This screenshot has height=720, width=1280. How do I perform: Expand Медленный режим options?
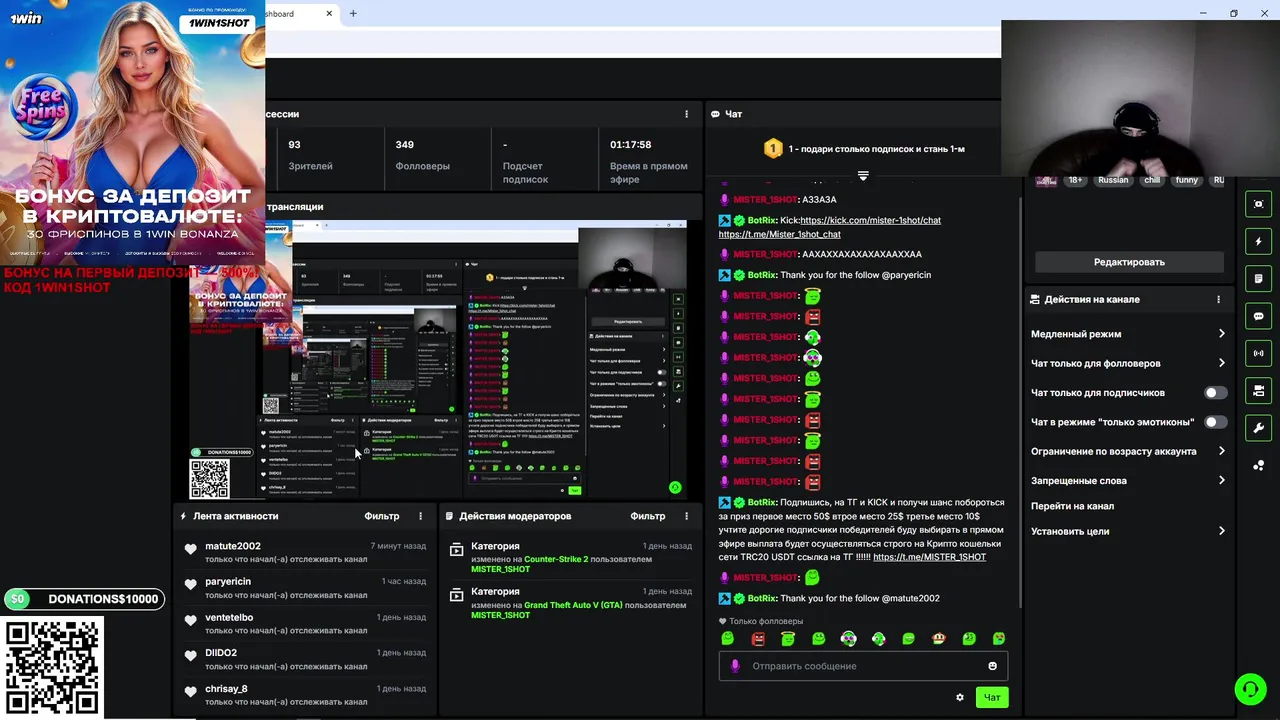pyautogui.click(x=1128, y=334)
